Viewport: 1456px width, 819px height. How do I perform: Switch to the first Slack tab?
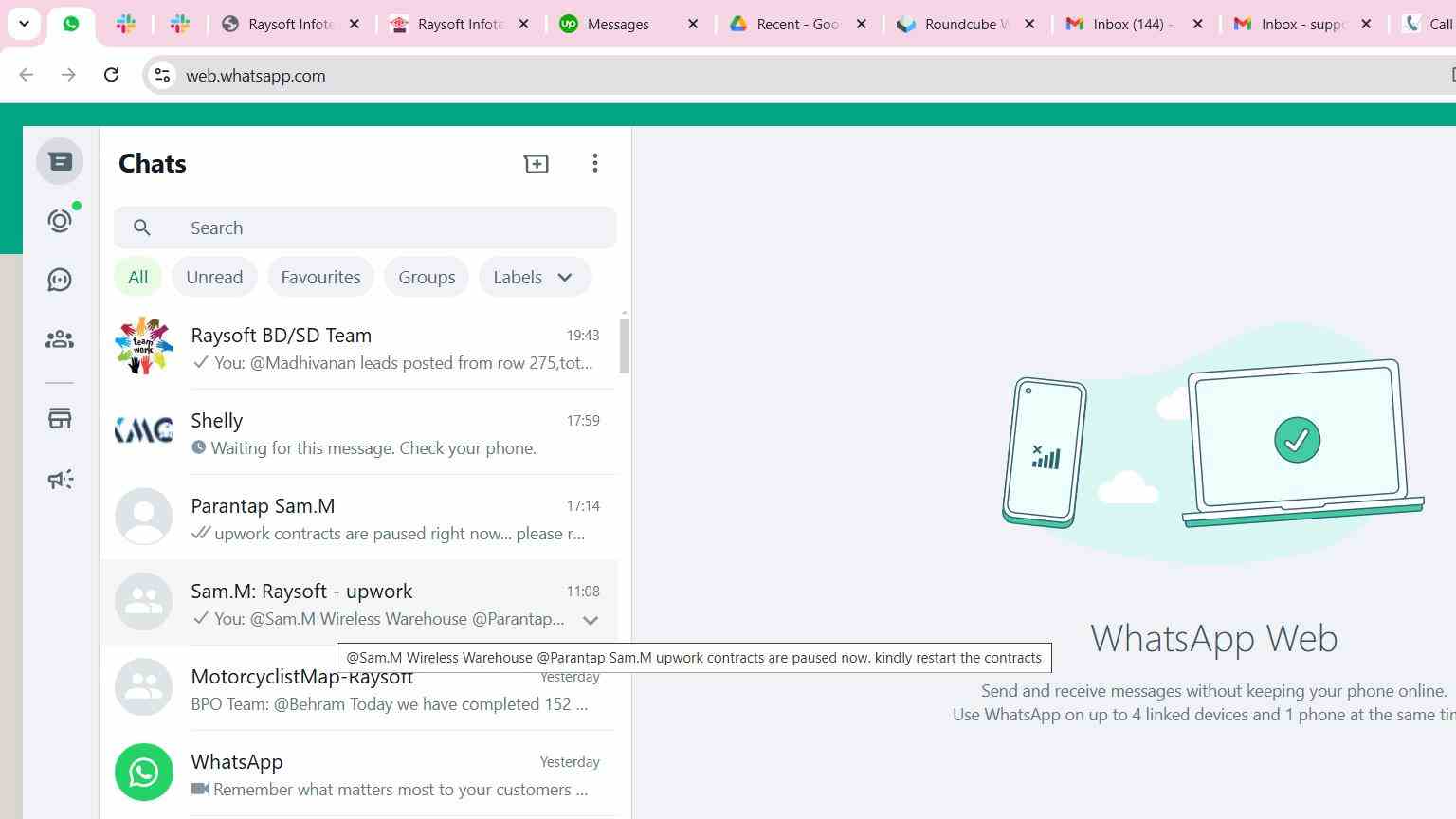[x=126, y=24]
